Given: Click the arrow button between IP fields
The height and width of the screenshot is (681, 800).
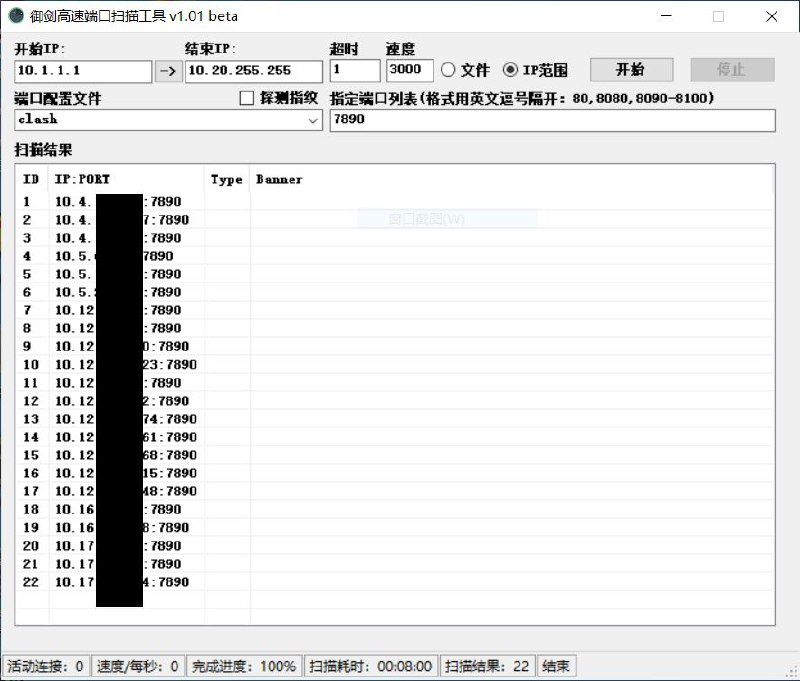Looking at the screenshot, I should pyautogui.click(x=168, y=71).
